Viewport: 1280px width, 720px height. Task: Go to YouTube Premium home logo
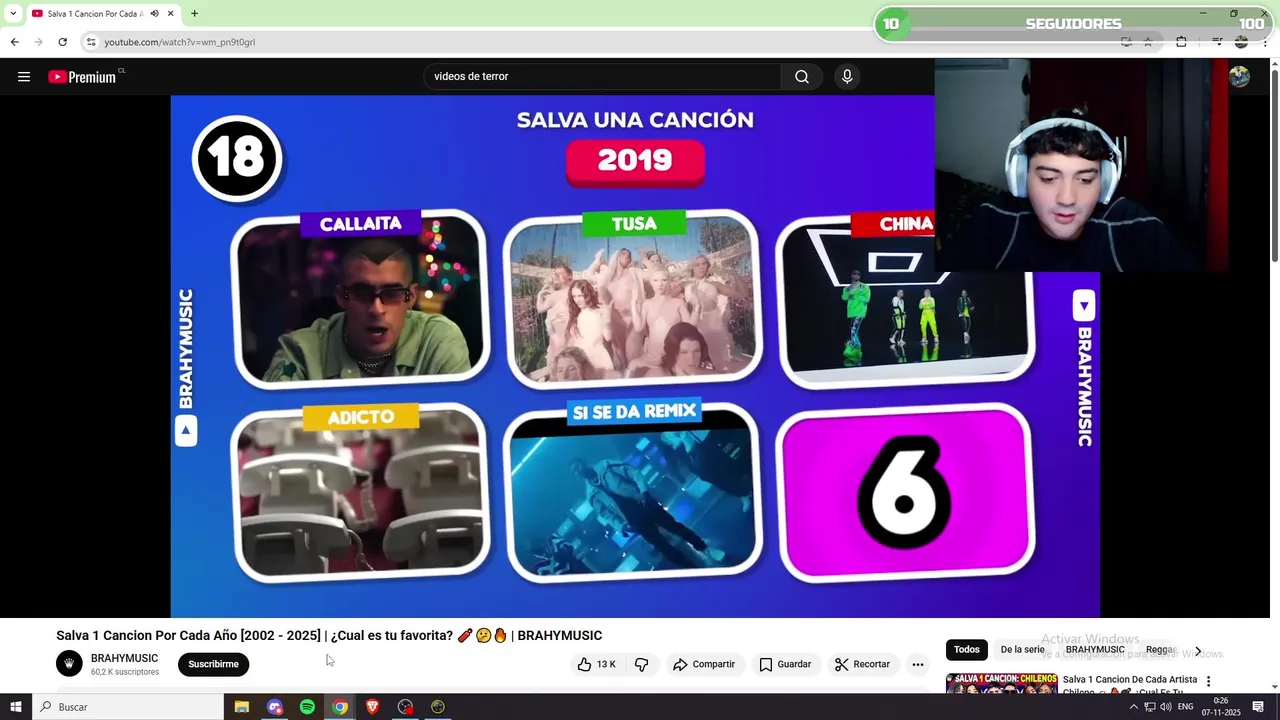(82, 77)
